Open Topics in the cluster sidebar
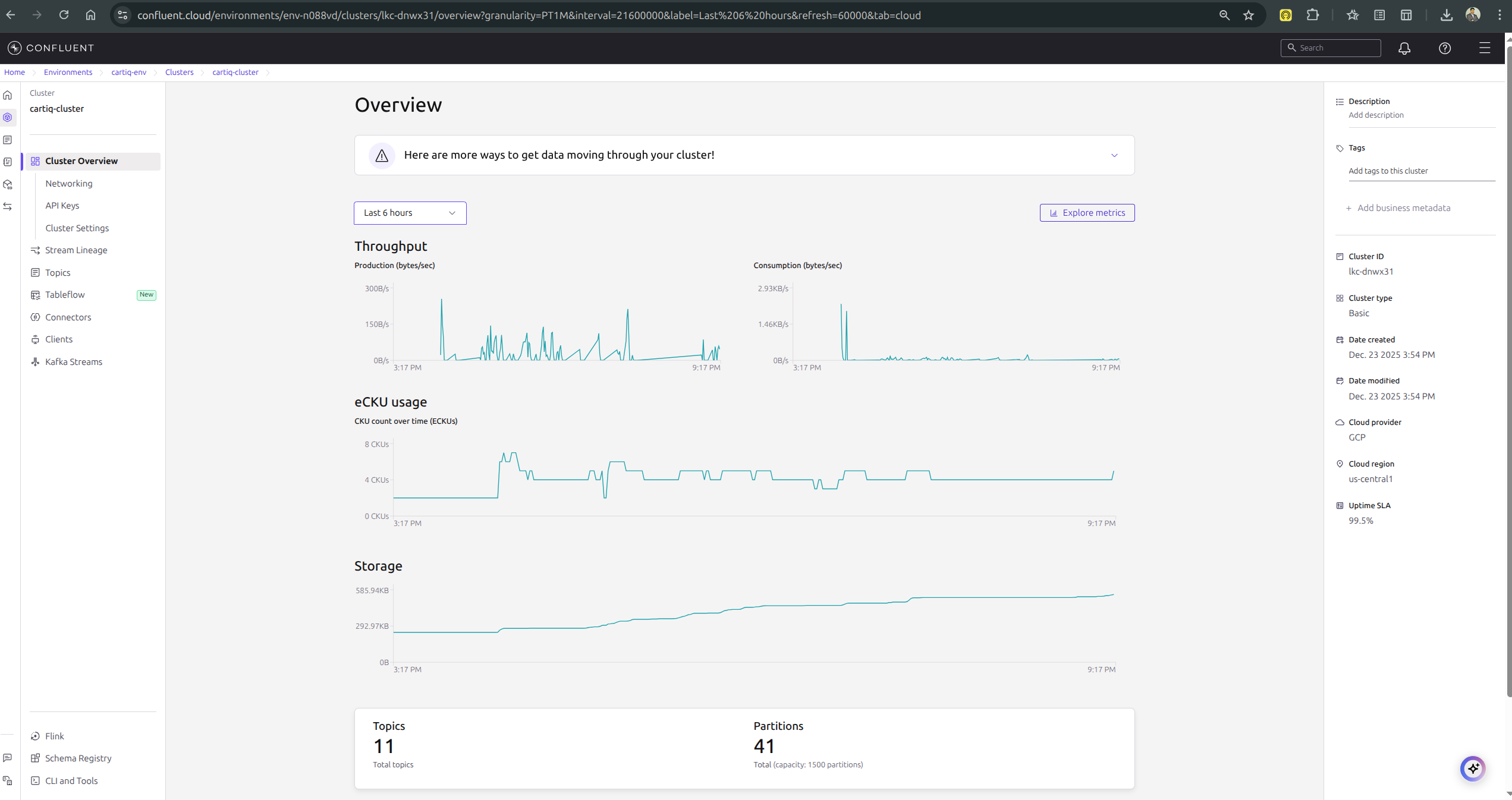Screen dimensions: 1512x800 (x=58, y=272)
